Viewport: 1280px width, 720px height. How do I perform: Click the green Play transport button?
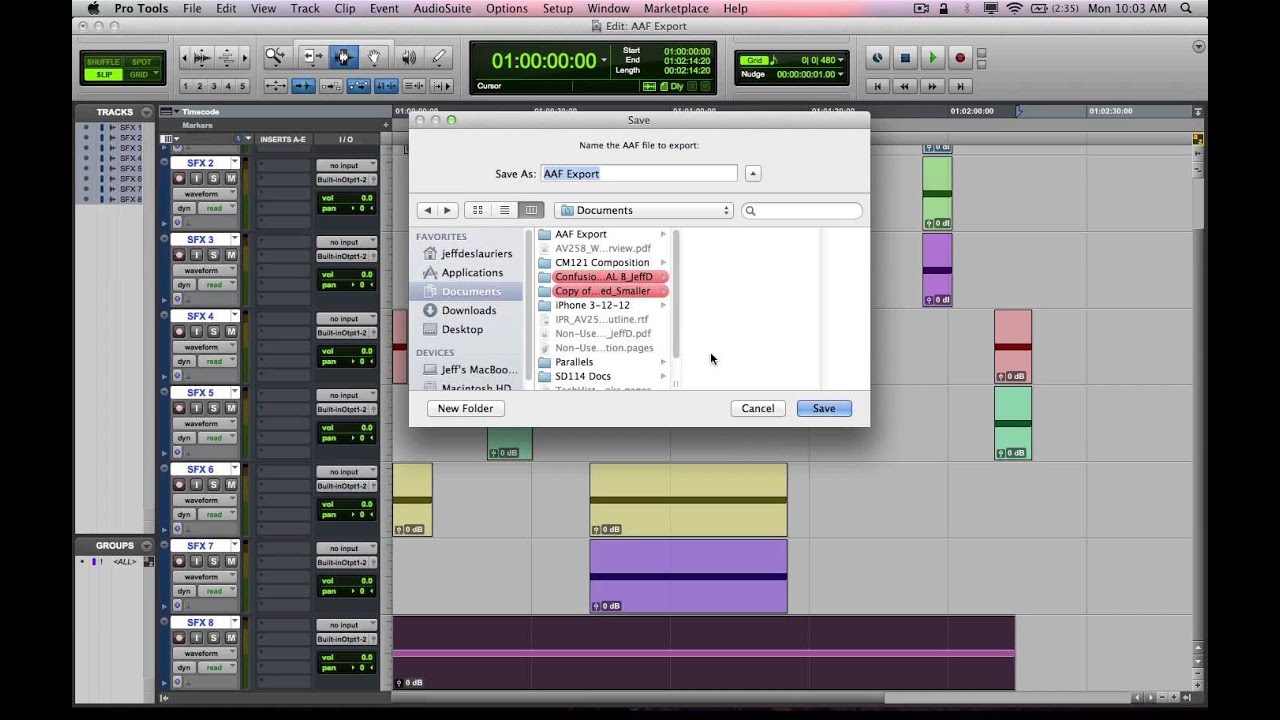933,58
